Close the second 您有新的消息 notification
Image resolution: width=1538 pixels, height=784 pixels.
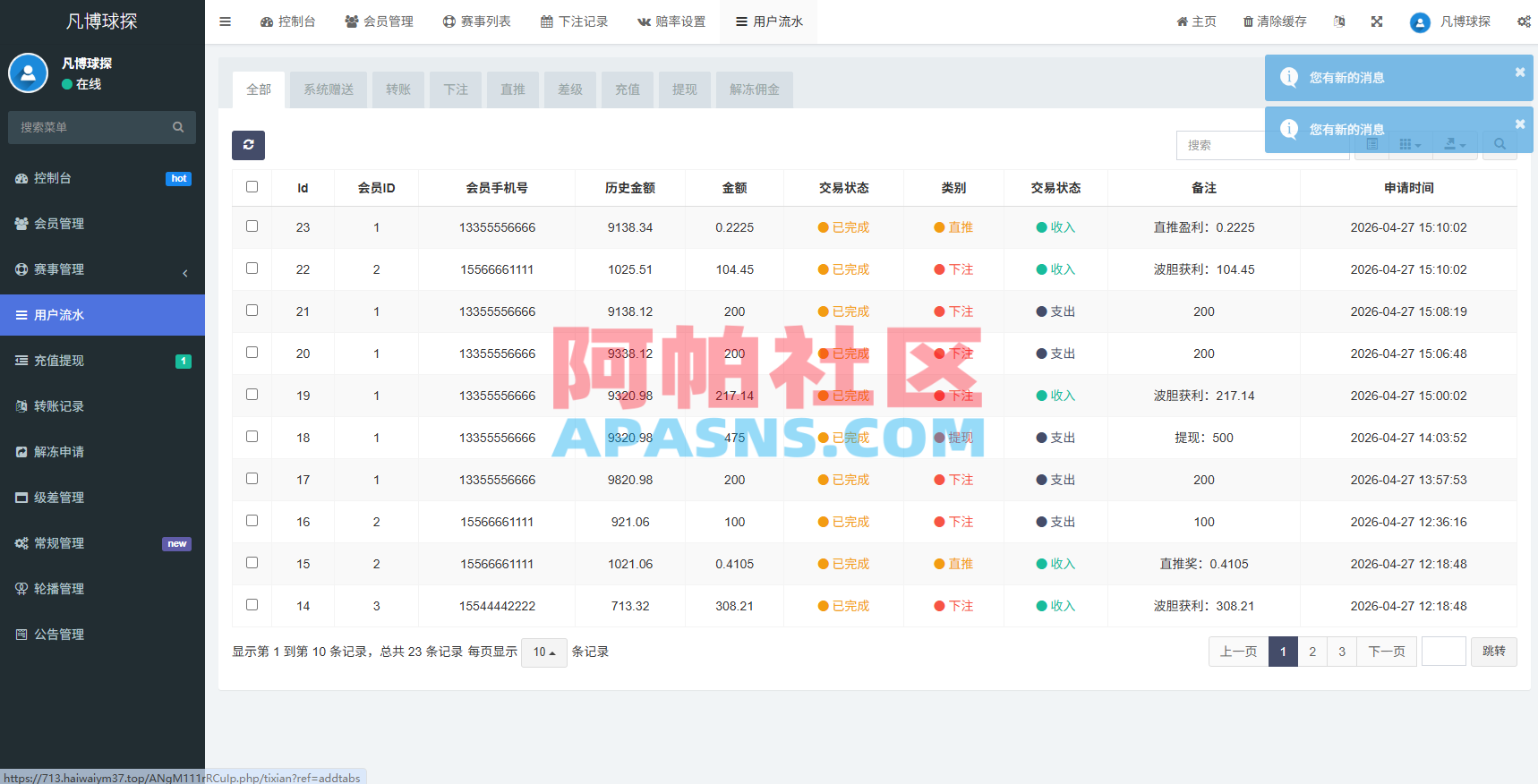click(x=1520, y=124)
